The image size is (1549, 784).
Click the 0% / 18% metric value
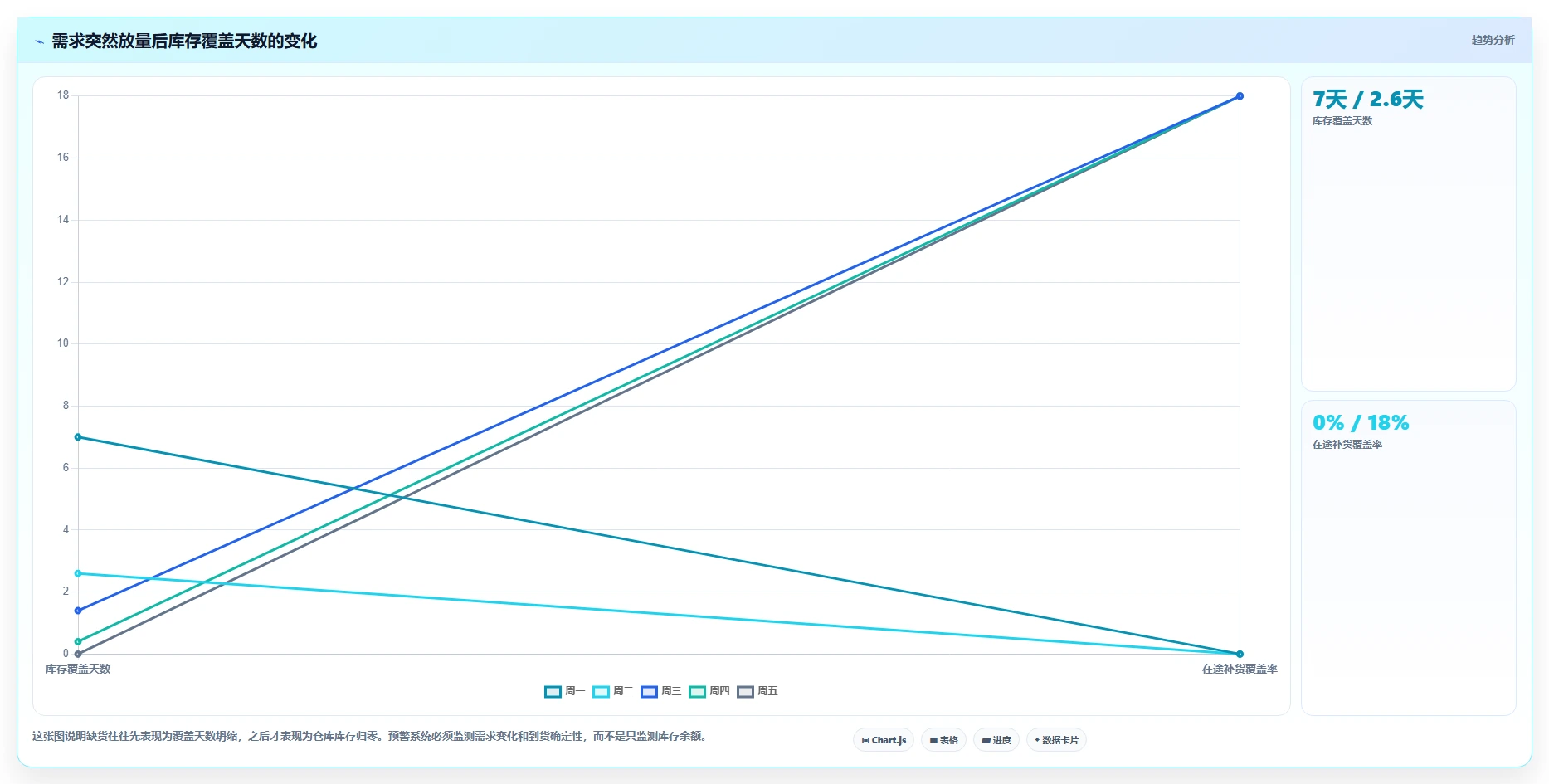(1361, 423)
